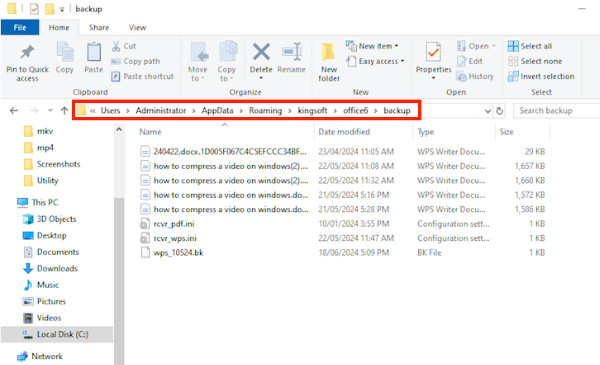This screenshot has height=365, width=600.
Task: Click the Properties checkmark icon
Action: [x=434, y=52]
